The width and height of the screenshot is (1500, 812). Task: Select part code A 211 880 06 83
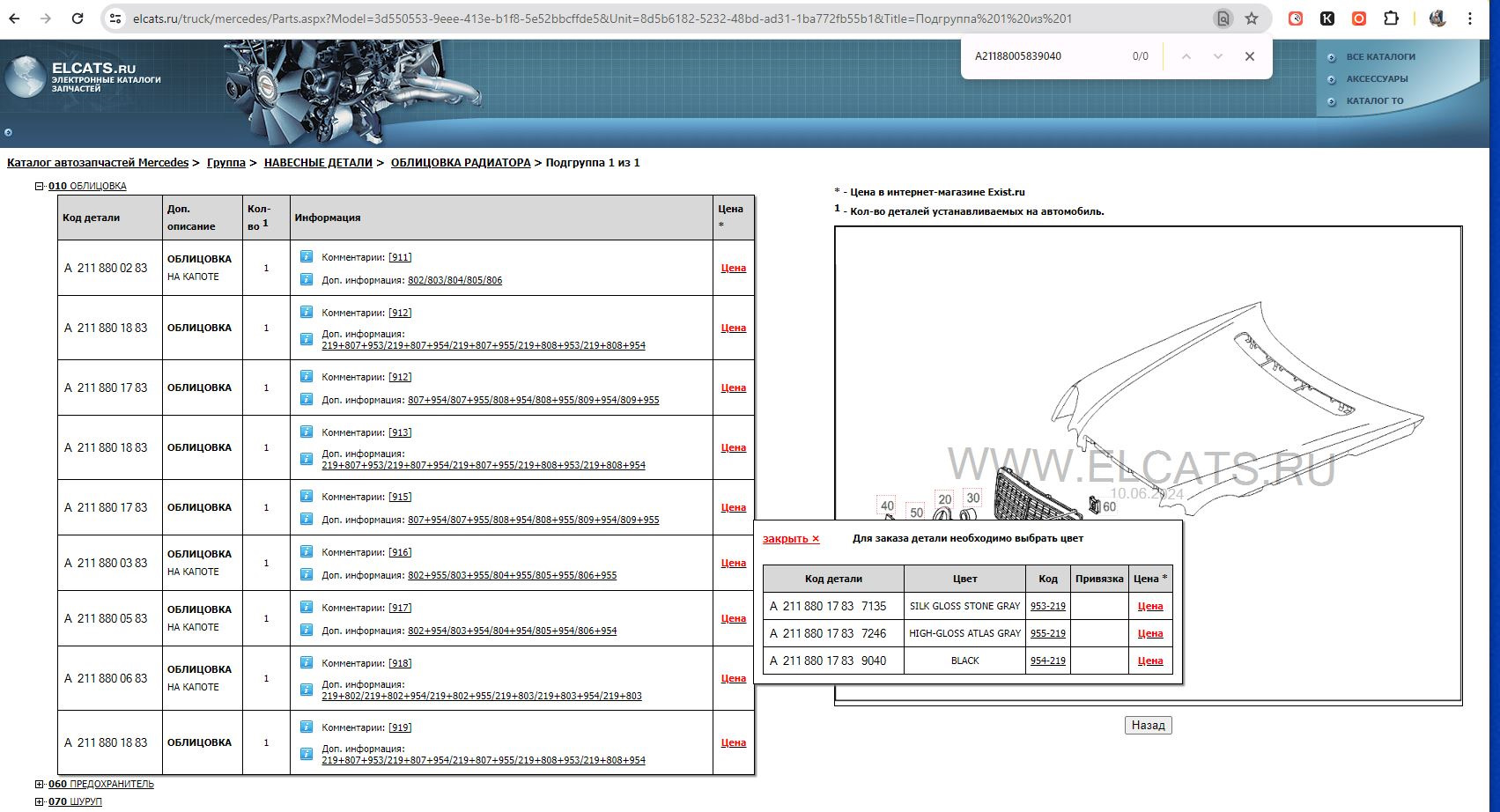pos(106,678)
